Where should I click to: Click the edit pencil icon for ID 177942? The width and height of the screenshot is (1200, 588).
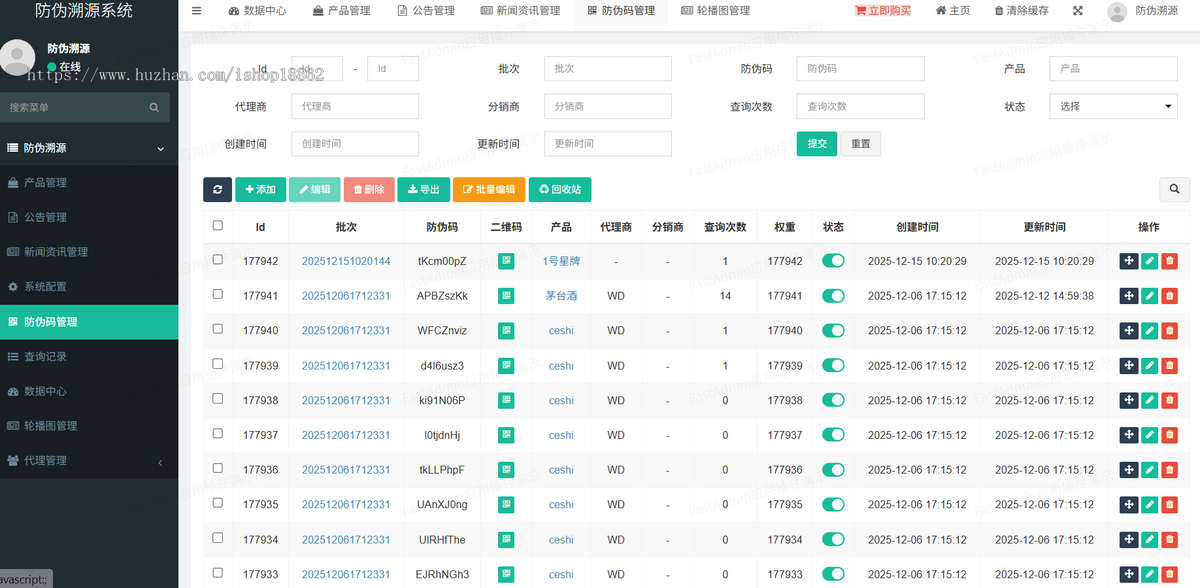(1149, 261)
